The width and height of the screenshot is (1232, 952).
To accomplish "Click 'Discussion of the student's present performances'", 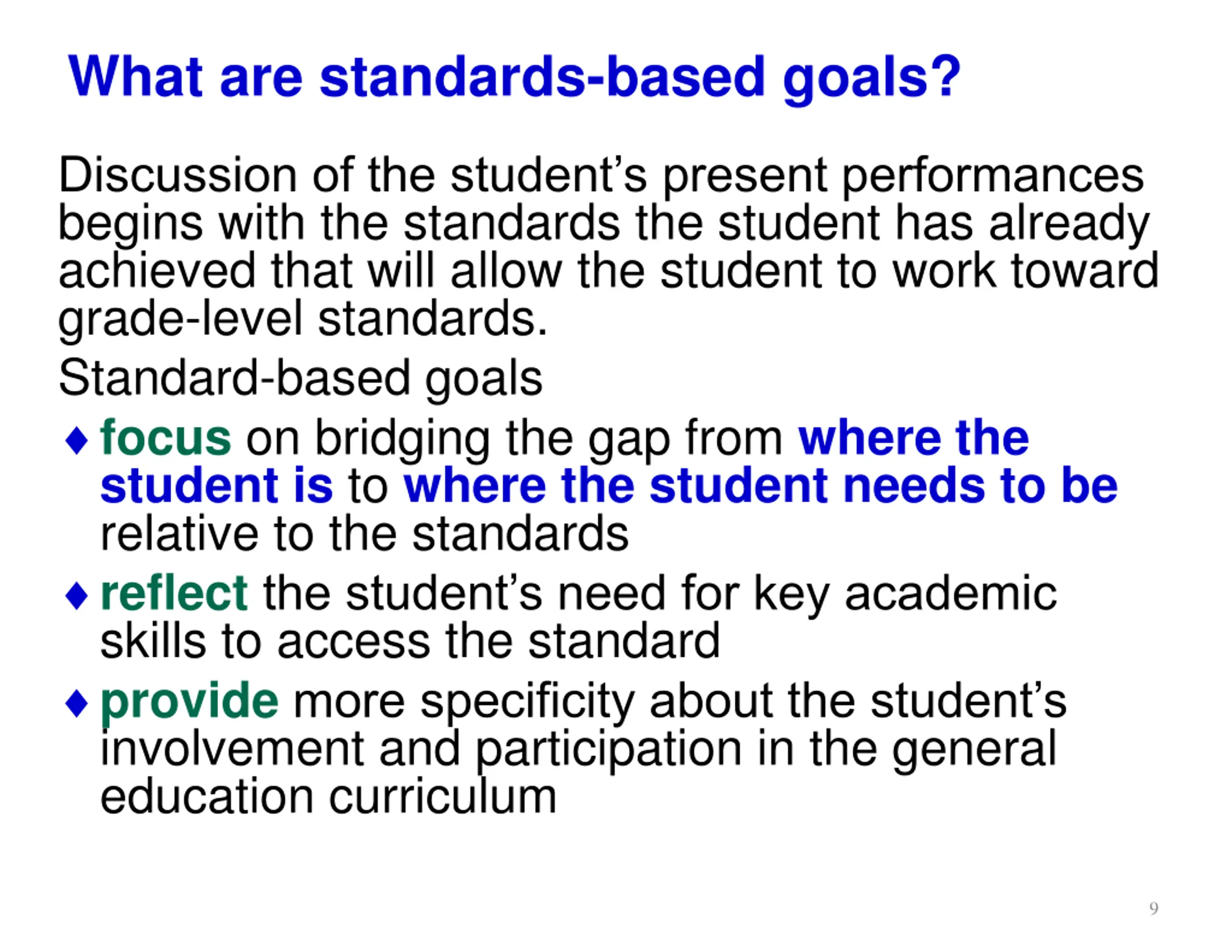I will click(602, 177).
